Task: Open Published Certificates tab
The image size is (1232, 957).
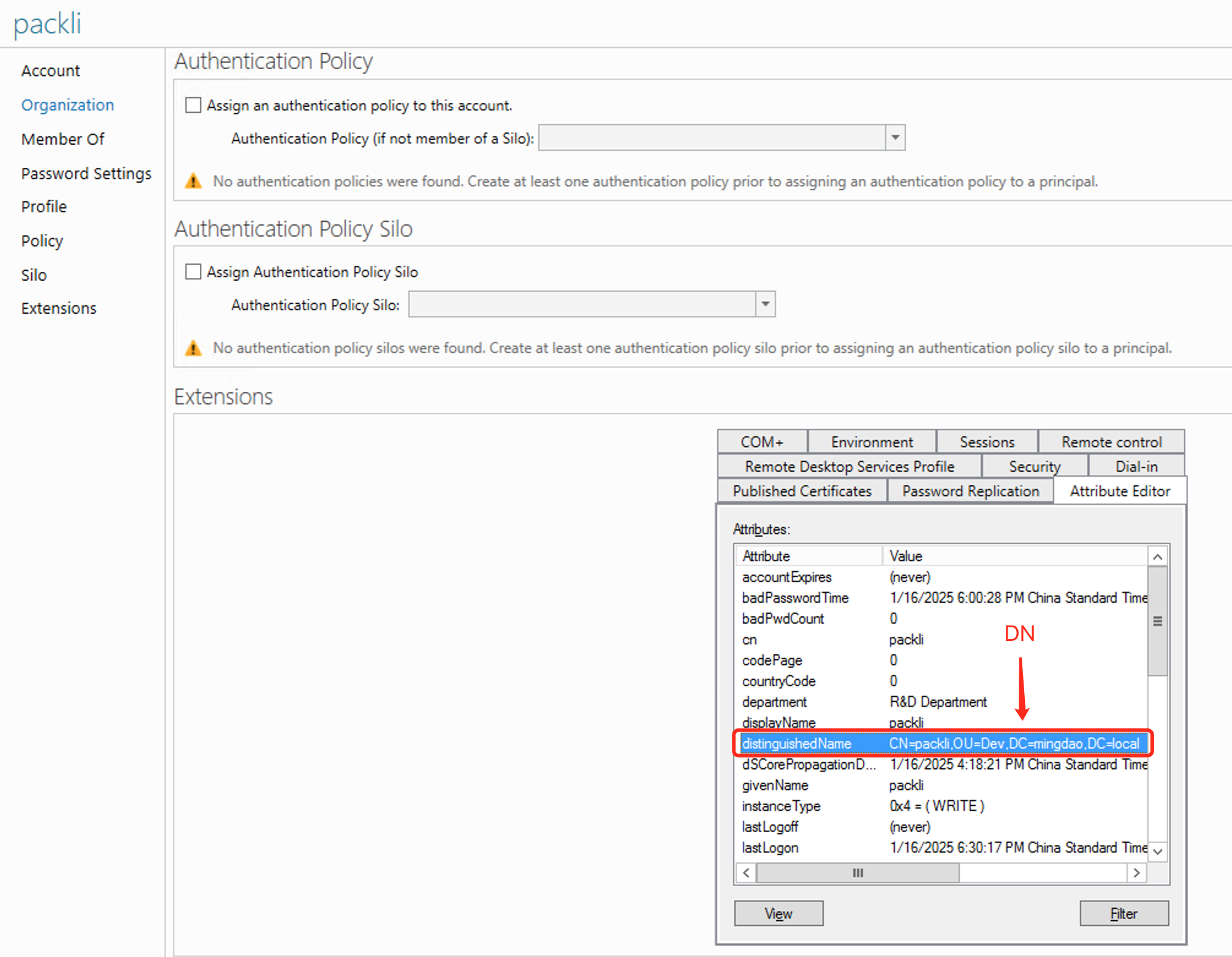Action: tap(802, 491)
